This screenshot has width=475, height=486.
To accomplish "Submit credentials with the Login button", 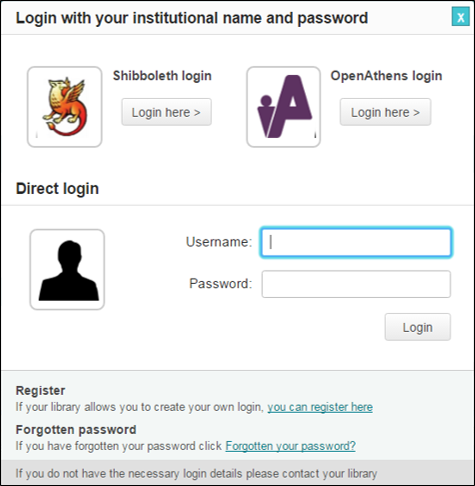I will 418,327.
